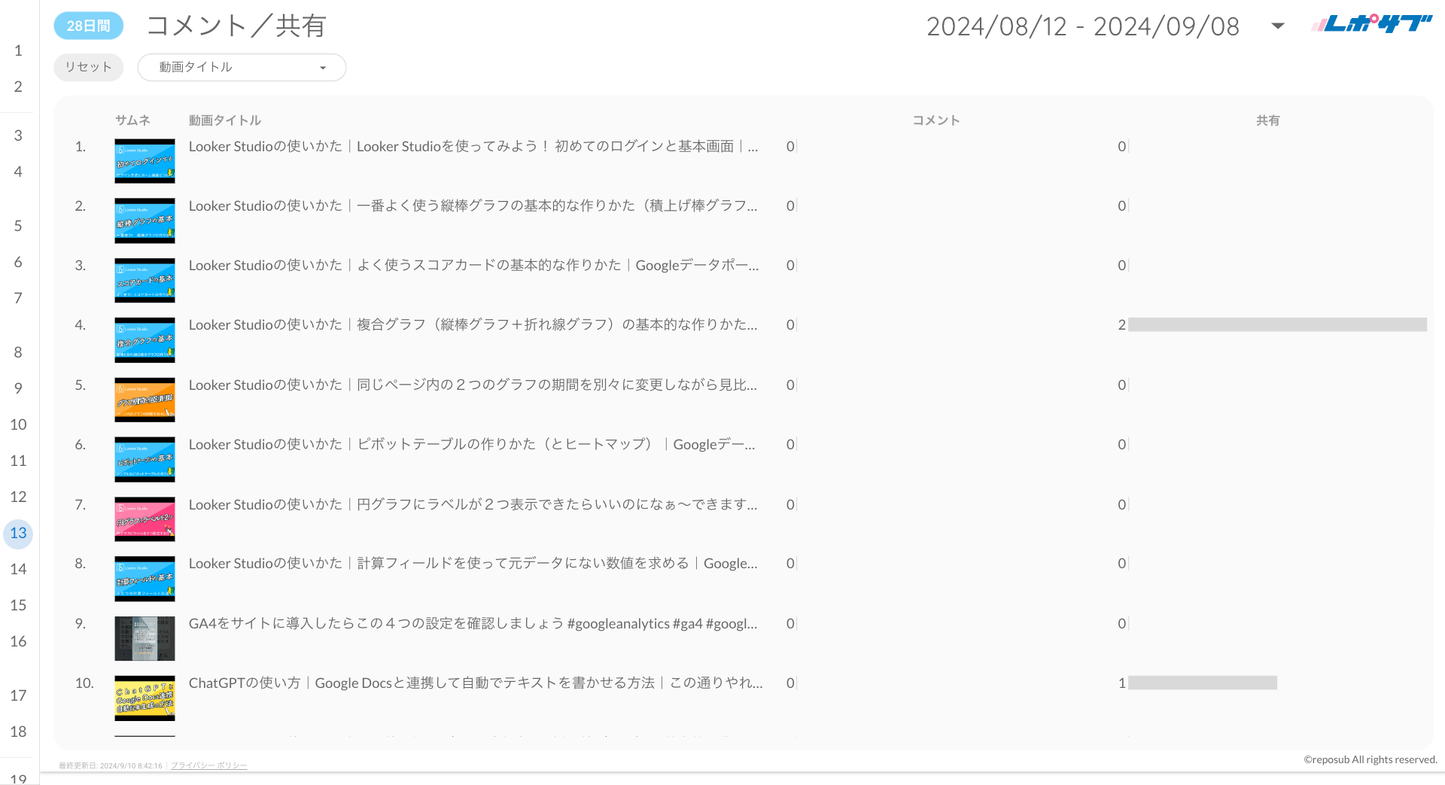Click thumbnail of row 4 複合グラフ video
The height and width of the screenshot is (785, 1445).
(145, 340)
